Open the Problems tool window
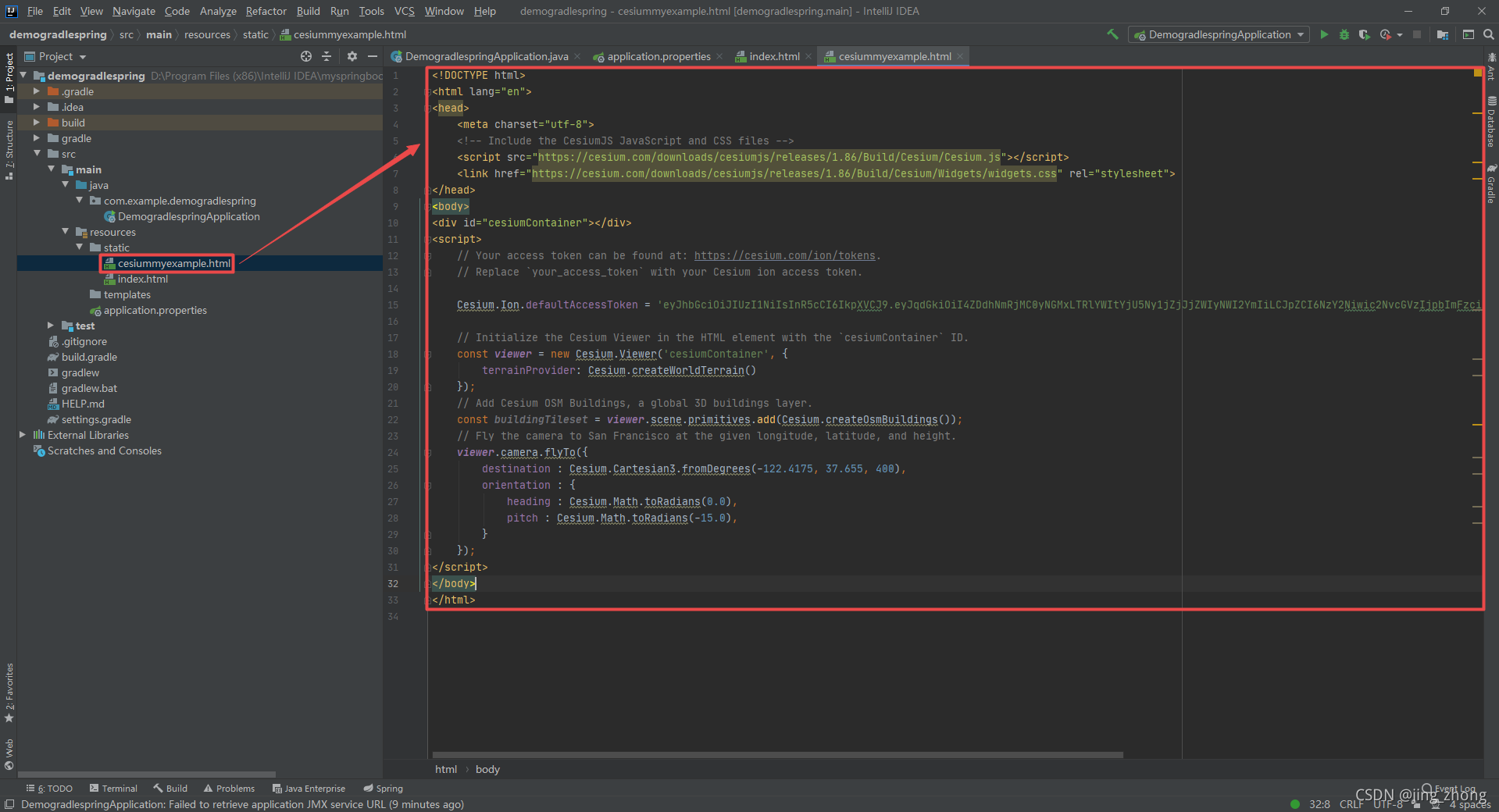 tap(229, 789)
